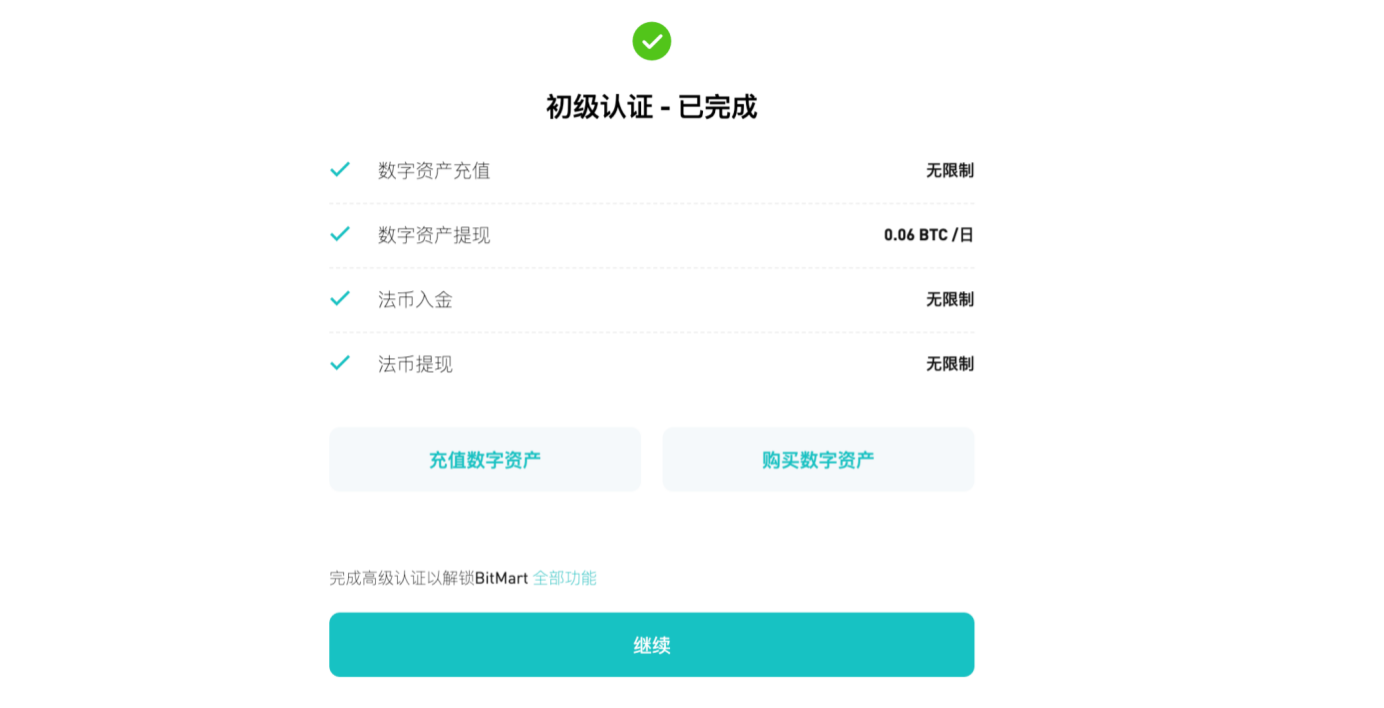Select the 法币提现 row label
This screenshot has height=708, width=1384.
pyautogui.click(x=415, y=364)
